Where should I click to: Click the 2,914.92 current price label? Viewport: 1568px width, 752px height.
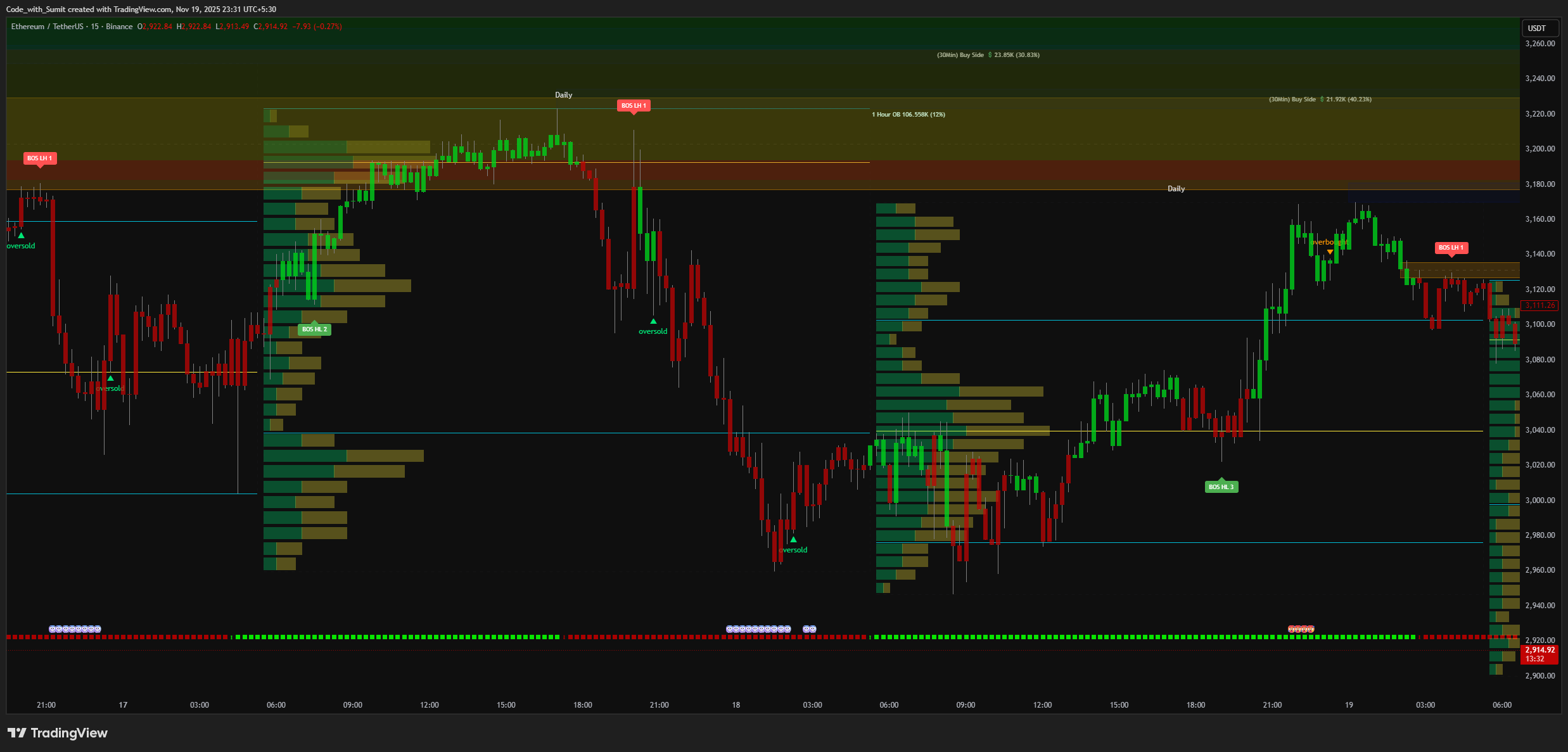[1539, 649]
